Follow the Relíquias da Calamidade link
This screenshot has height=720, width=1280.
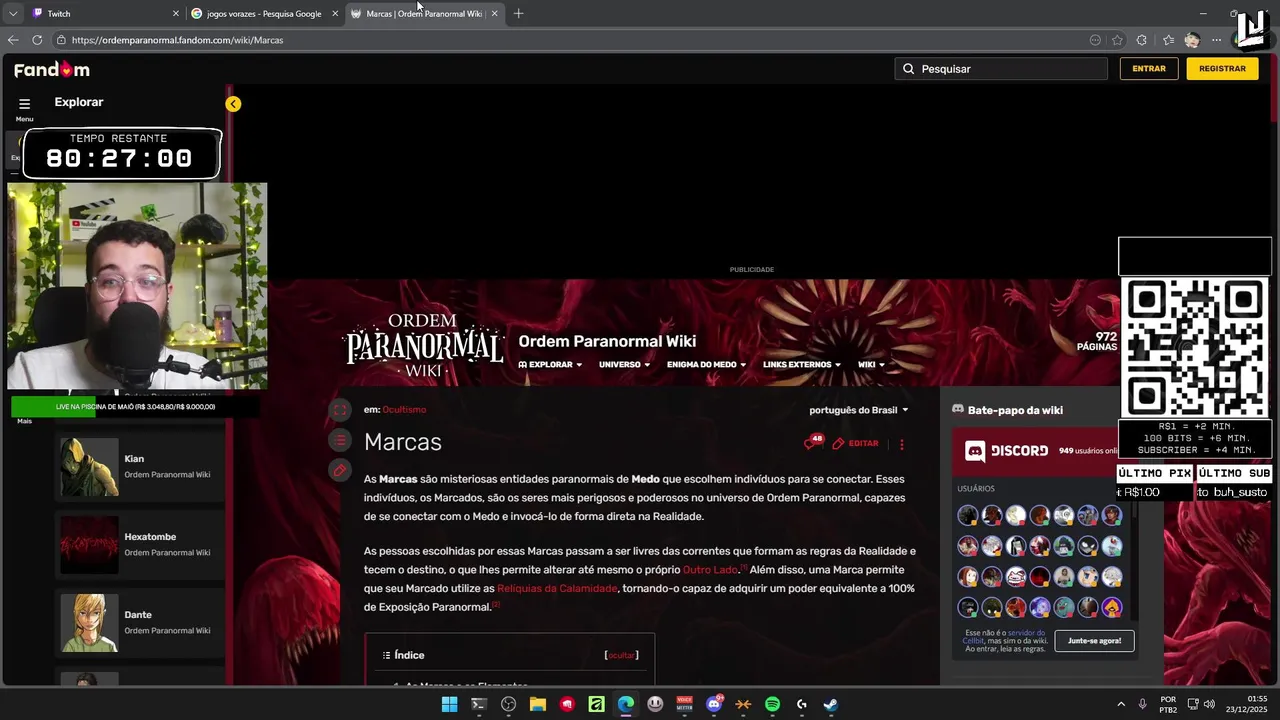pos(557,589)
